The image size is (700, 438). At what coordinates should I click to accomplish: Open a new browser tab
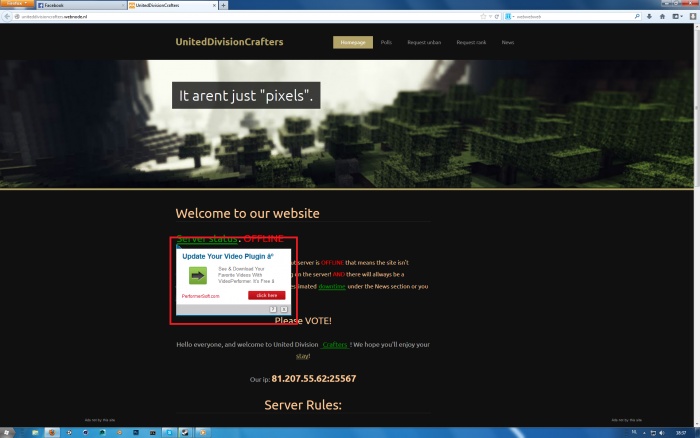223,5
